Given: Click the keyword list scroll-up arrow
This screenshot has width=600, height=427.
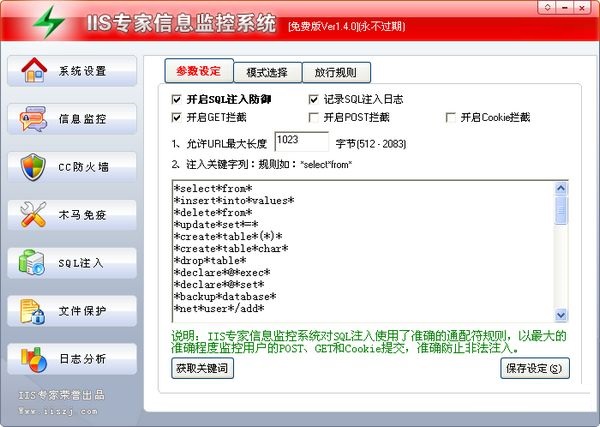Looking at the screenshot, I should (561, 188).
